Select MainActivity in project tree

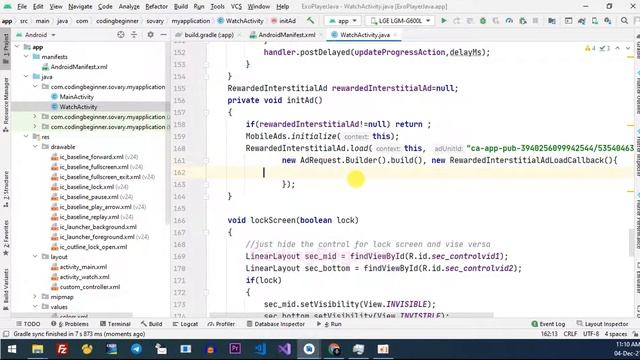[76, 97]
